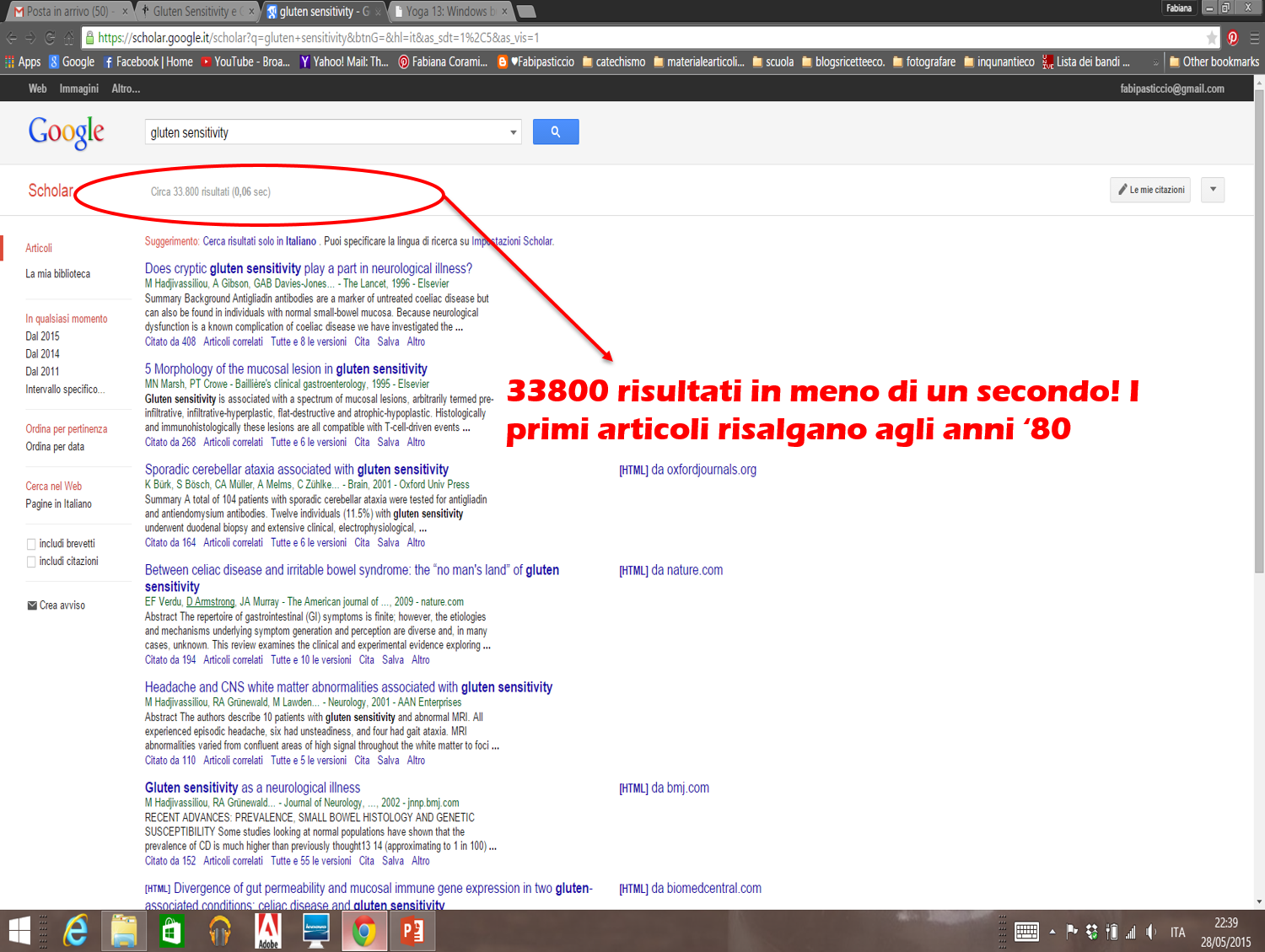Image resolution: width=1265 pixels, height=952 pixels.
Task: Open the on-screen keyboard tray icon
Action: (x=1026, y=932)
